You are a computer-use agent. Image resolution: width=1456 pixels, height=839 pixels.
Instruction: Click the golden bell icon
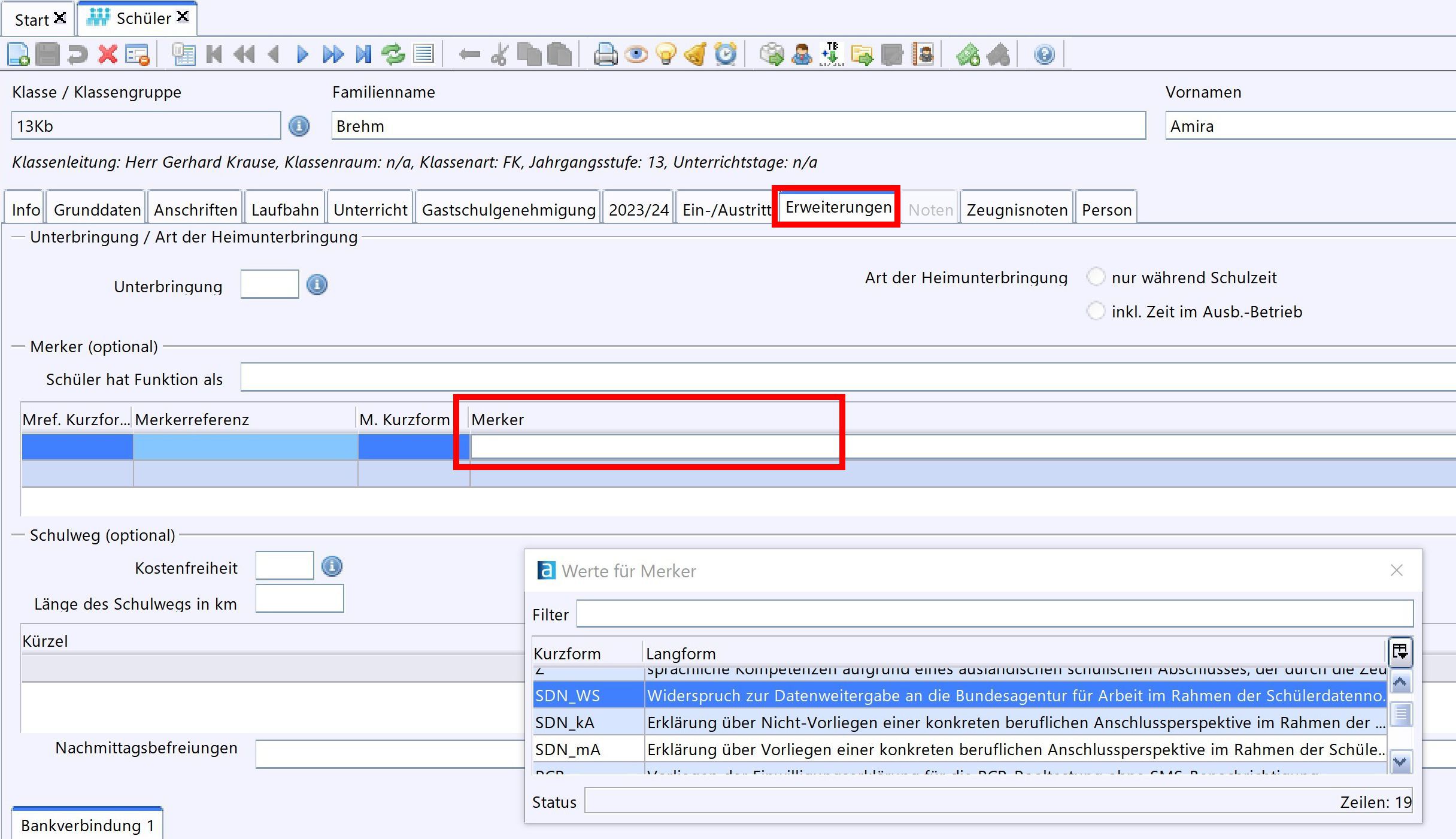click(696, 54)
